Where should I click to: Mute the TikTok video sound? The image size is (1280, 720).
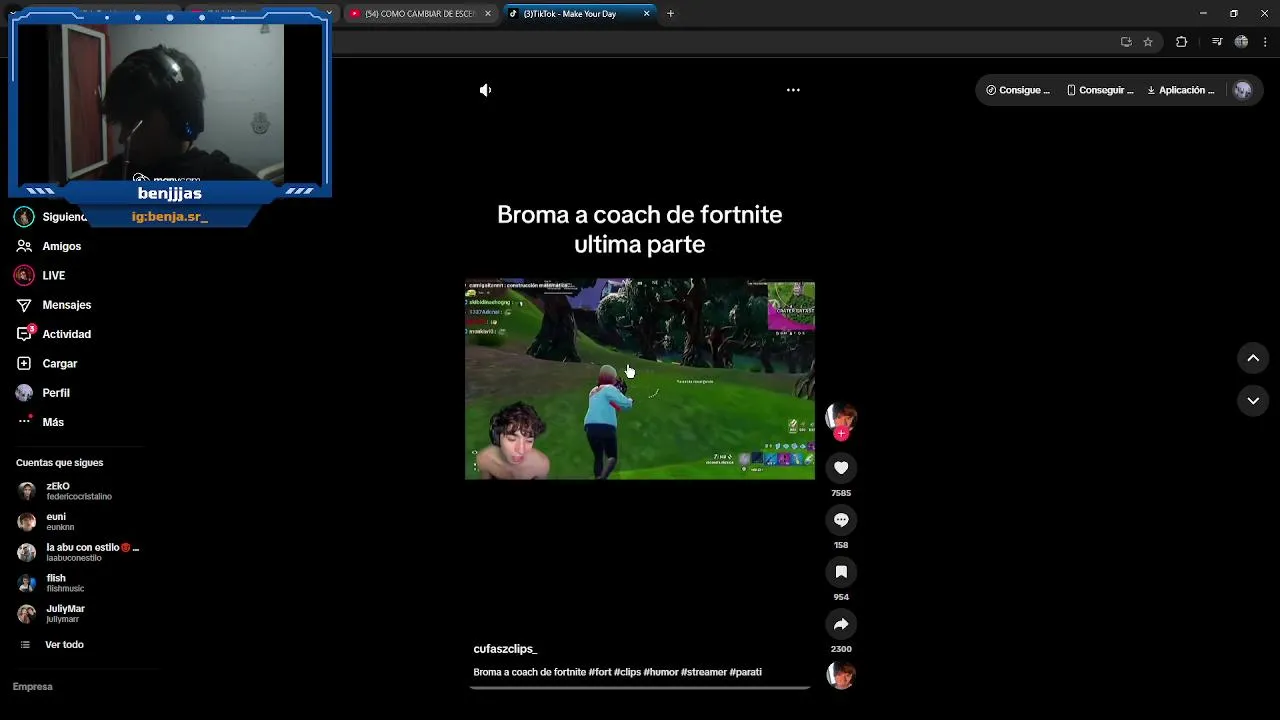(485, 90)
